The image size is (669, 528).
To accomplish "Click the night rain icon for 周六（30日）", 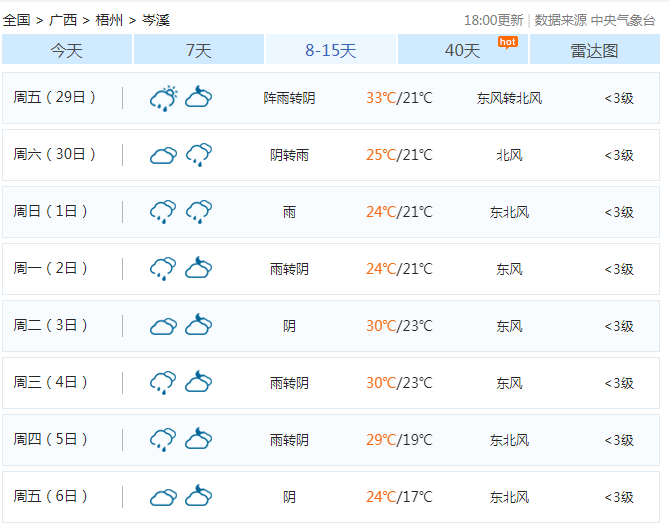I will coord(198,154).
